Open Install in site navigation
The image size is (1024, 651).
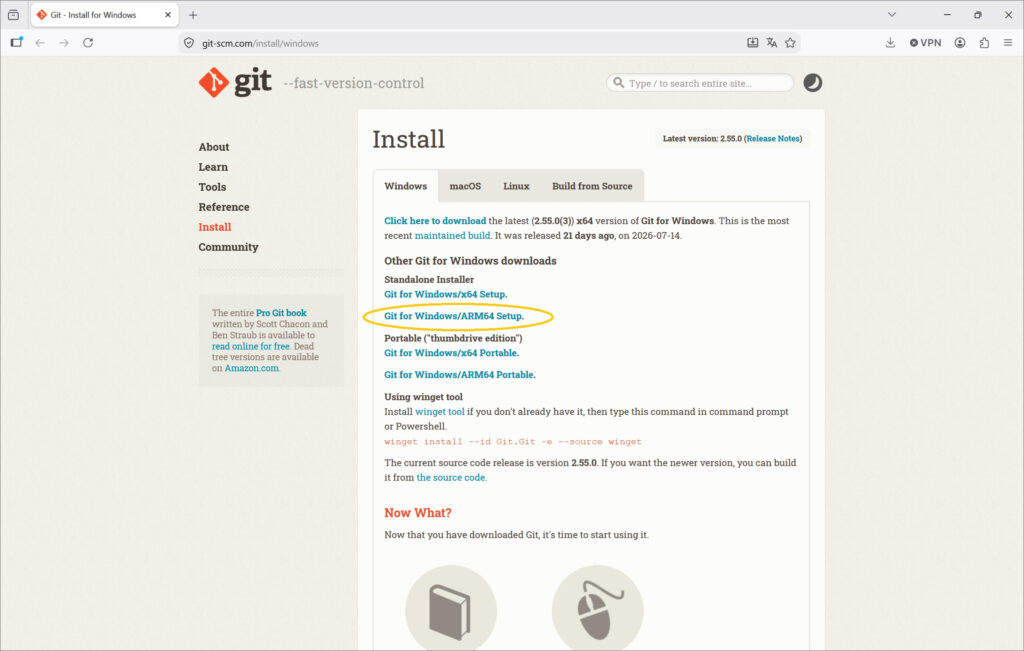pyautogui.click(x=215, y=227)
